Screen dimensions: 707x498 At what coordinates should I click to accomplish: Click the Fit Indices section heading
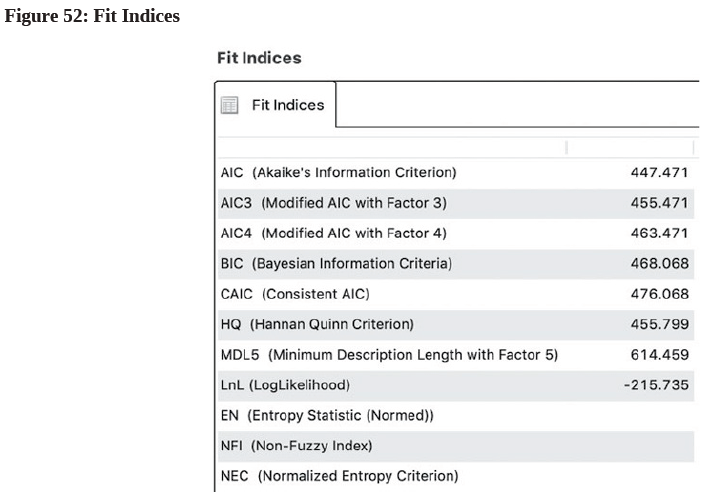coord(259,58)
